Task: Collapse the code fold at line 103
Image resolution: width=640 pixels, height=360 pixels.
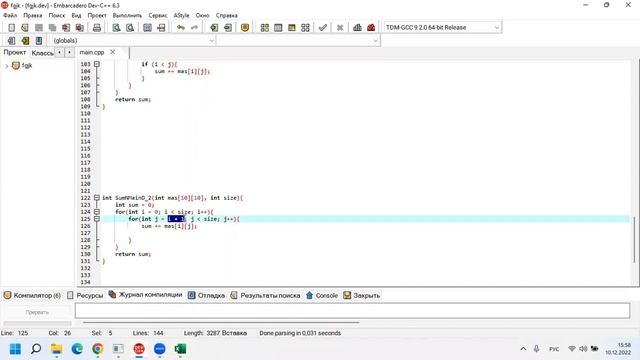Action: pyautogui.click(x=97, y=64)
